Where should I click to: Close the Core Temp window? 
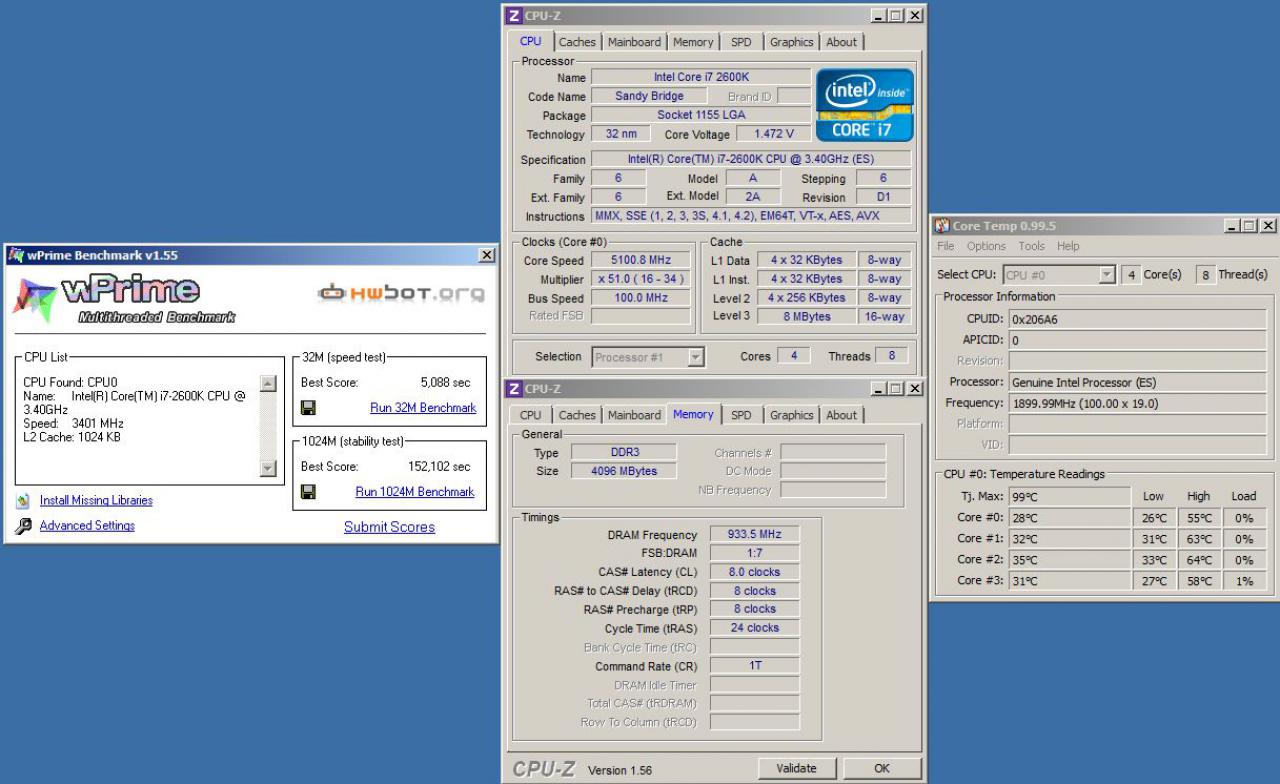pyautogui.click(x=1268, y=226)
